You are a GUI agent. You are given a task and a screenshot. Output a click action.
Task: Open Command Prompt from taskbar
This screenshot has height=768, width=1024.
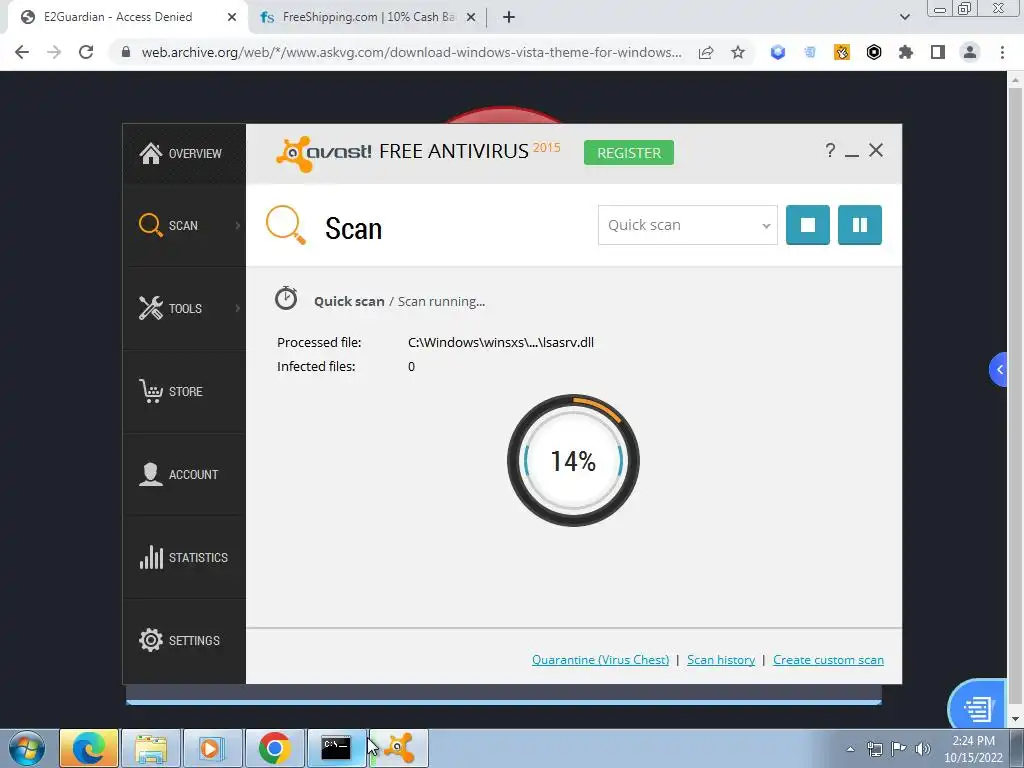point(337,748)
